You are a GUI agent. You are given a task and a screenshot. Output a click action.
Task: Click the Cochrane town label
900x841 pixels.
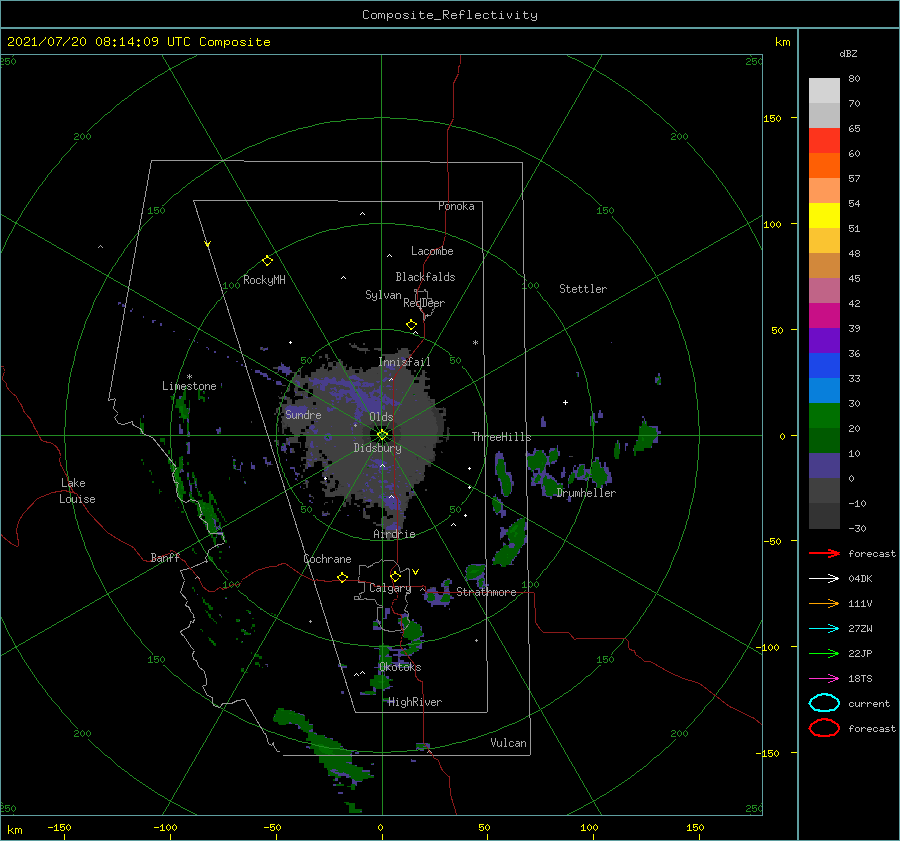(327, 559)
